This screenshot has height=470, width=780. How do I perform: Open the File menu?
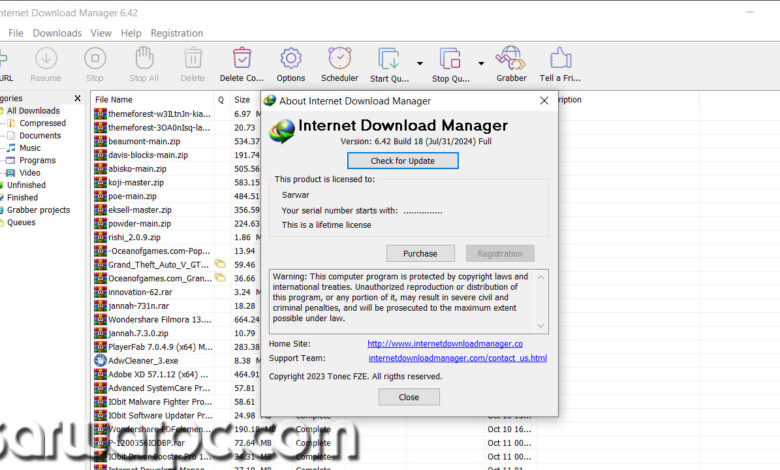pos(15,33)
